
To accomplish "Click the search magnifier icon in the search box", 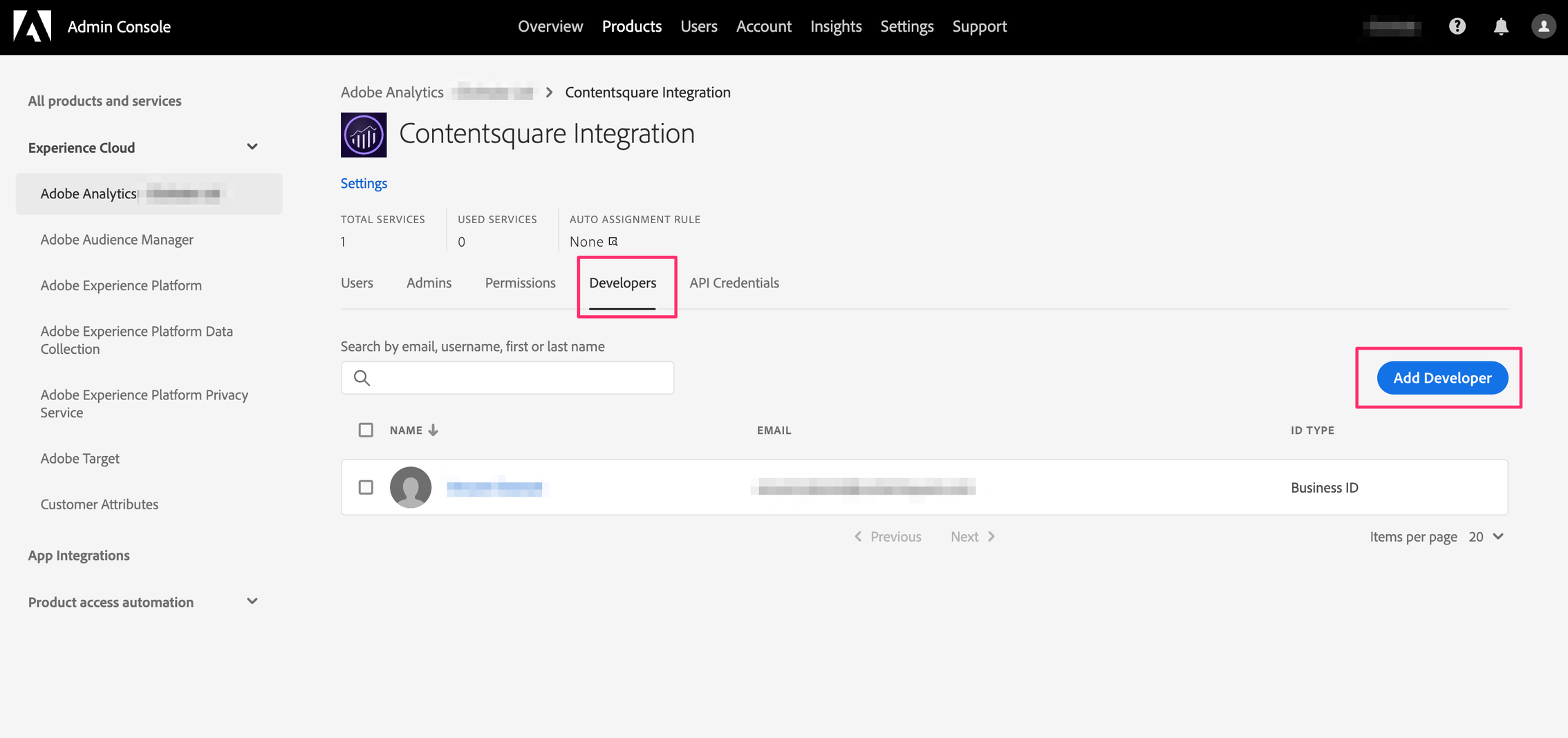I will [362, 378].
